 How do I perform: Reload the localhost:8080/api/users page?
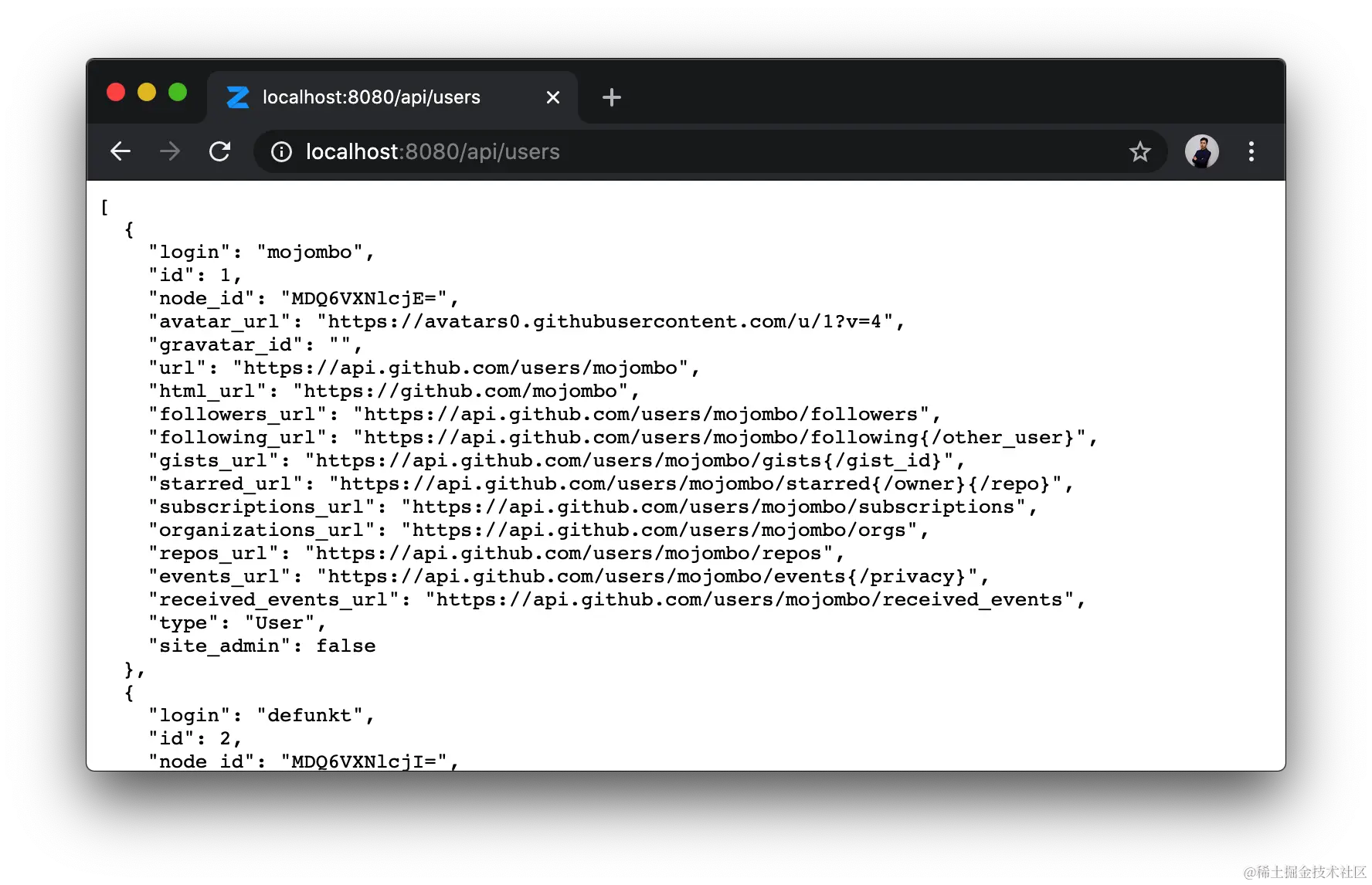[x=220, y=151]
